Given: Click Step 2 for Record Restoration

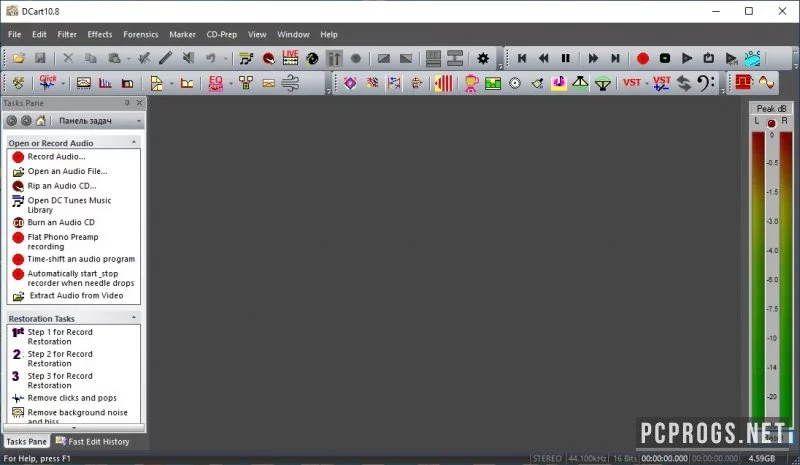Looking at the screenshot, I should coord(60,358).
